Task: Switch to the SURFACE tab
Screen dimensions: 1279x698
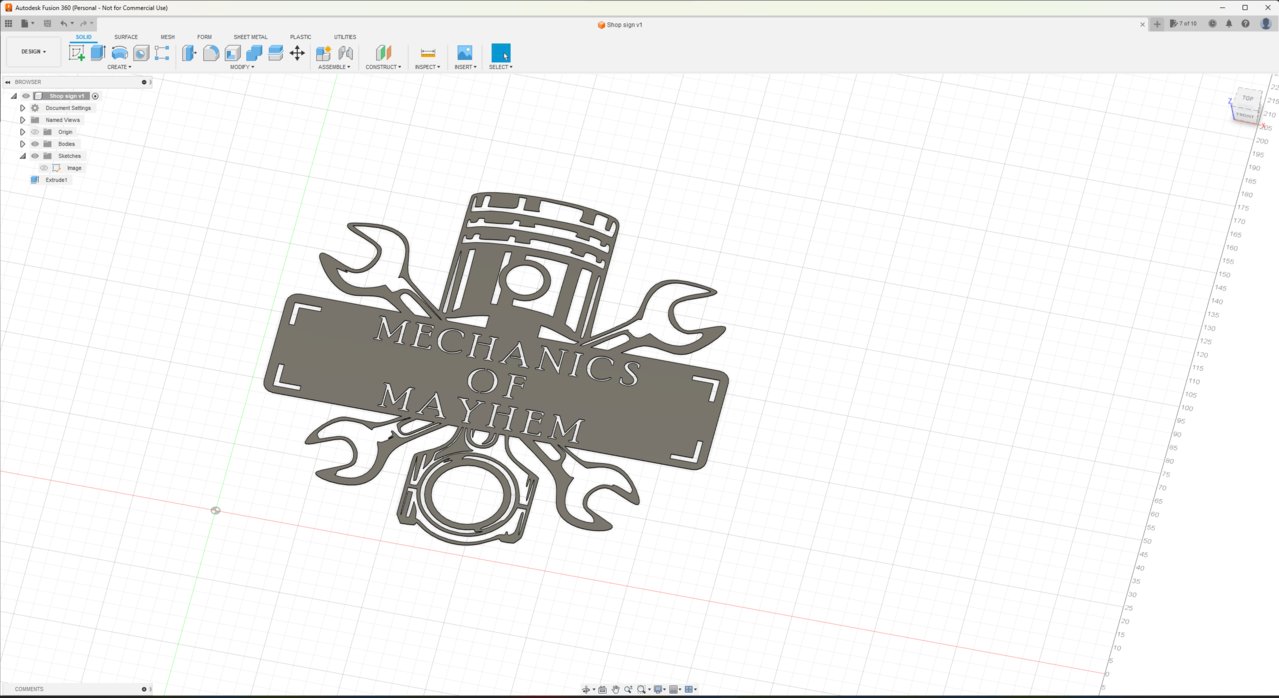Action: (x=126, y=37)
